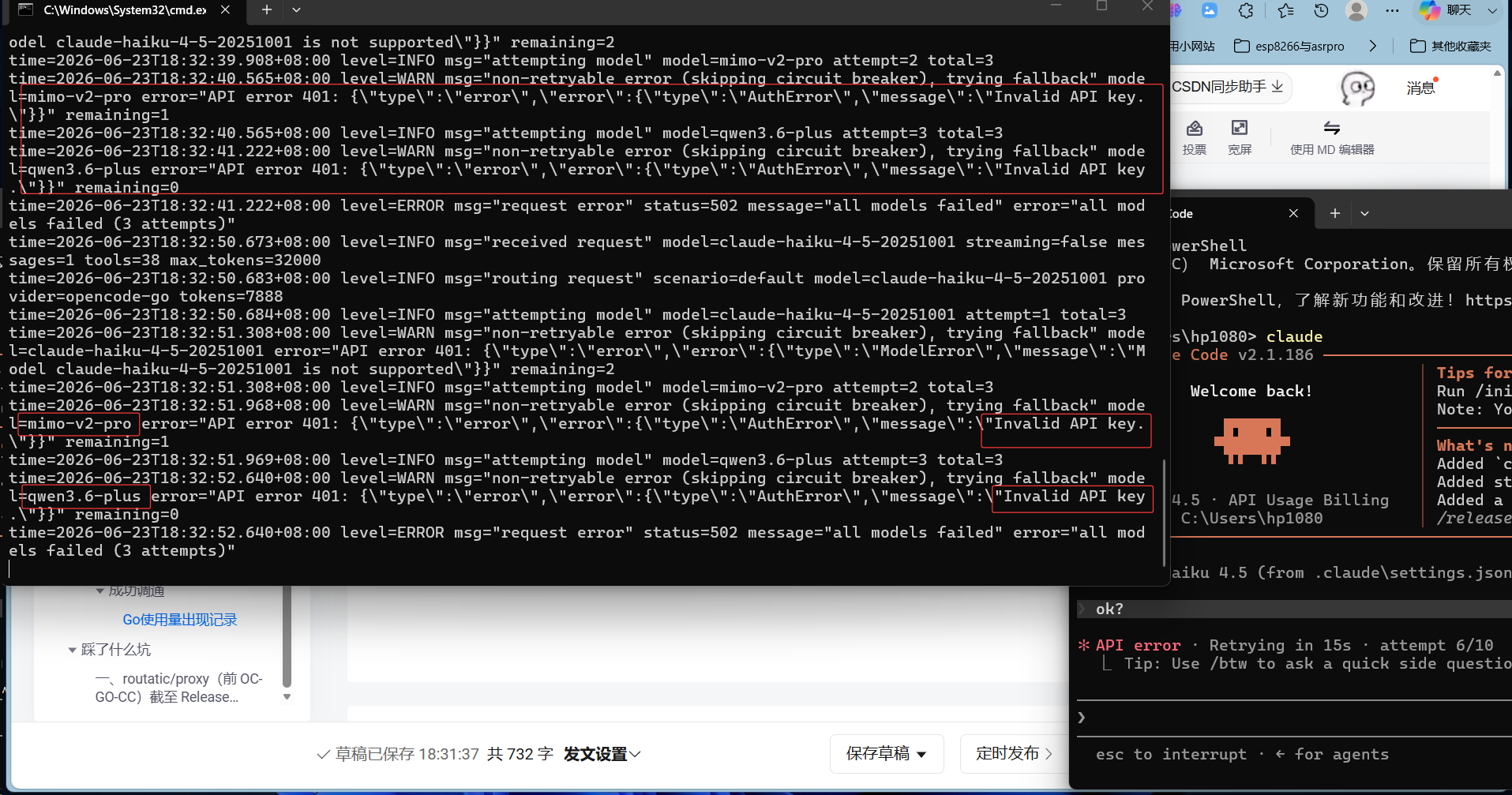Viewport: 1512px width, 795px height.
Task: Insert a 投票 poll in the editor
Action: [1195, 137]
